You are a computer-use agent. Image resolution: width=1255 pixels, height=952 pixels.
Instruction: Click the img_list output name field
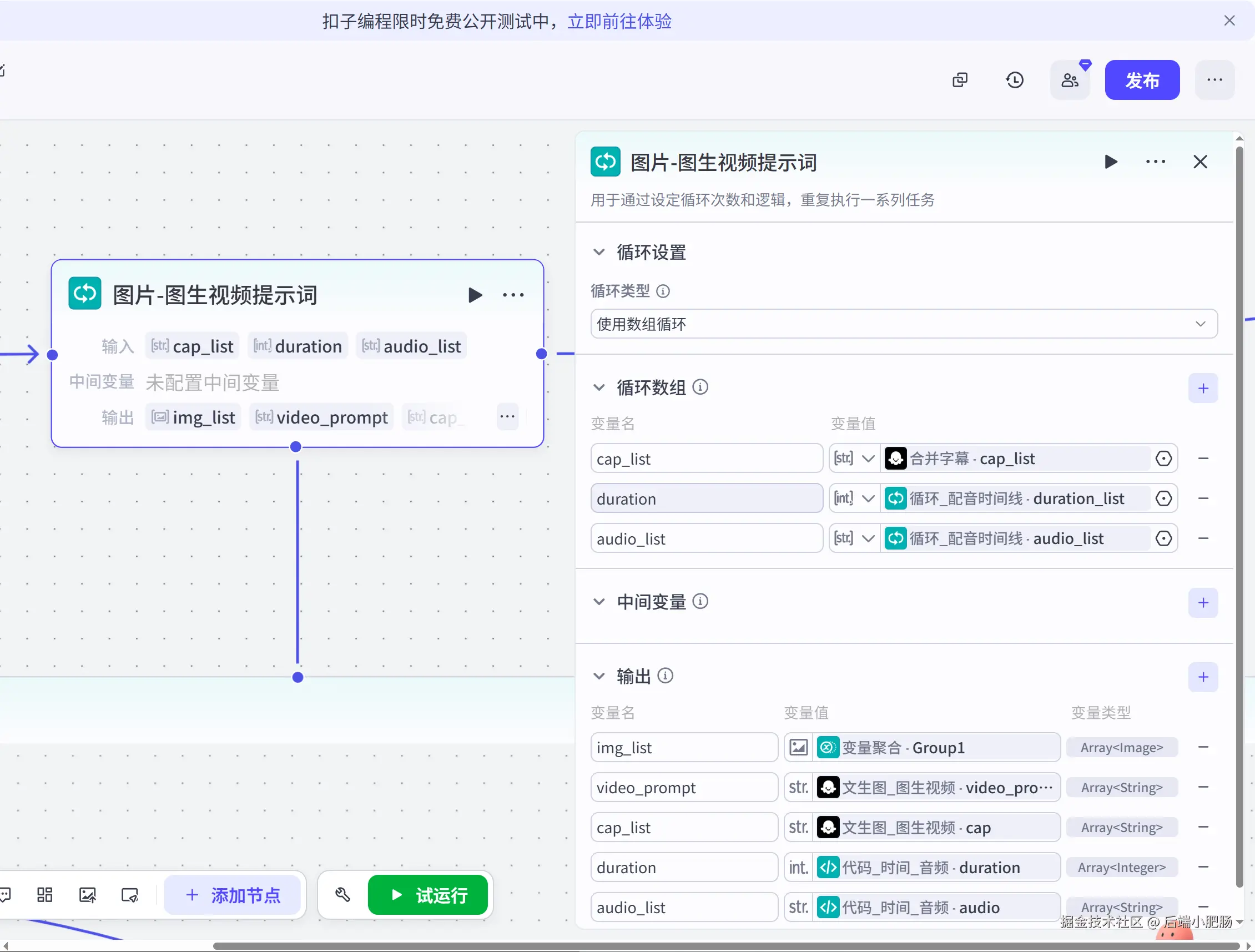[x=683, y=748]
